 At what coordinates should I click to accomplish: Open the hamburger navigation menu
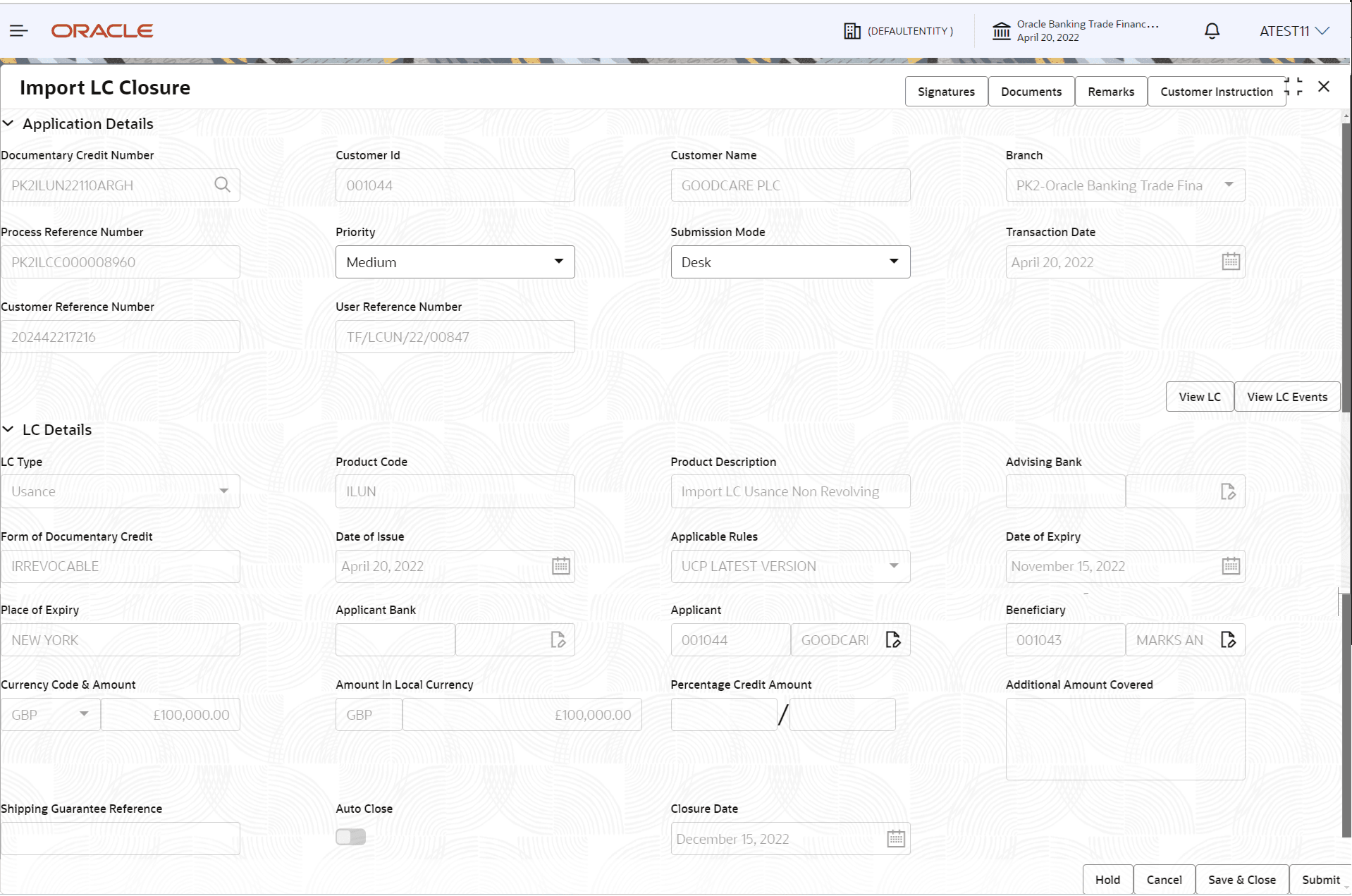tap(19, 30)
